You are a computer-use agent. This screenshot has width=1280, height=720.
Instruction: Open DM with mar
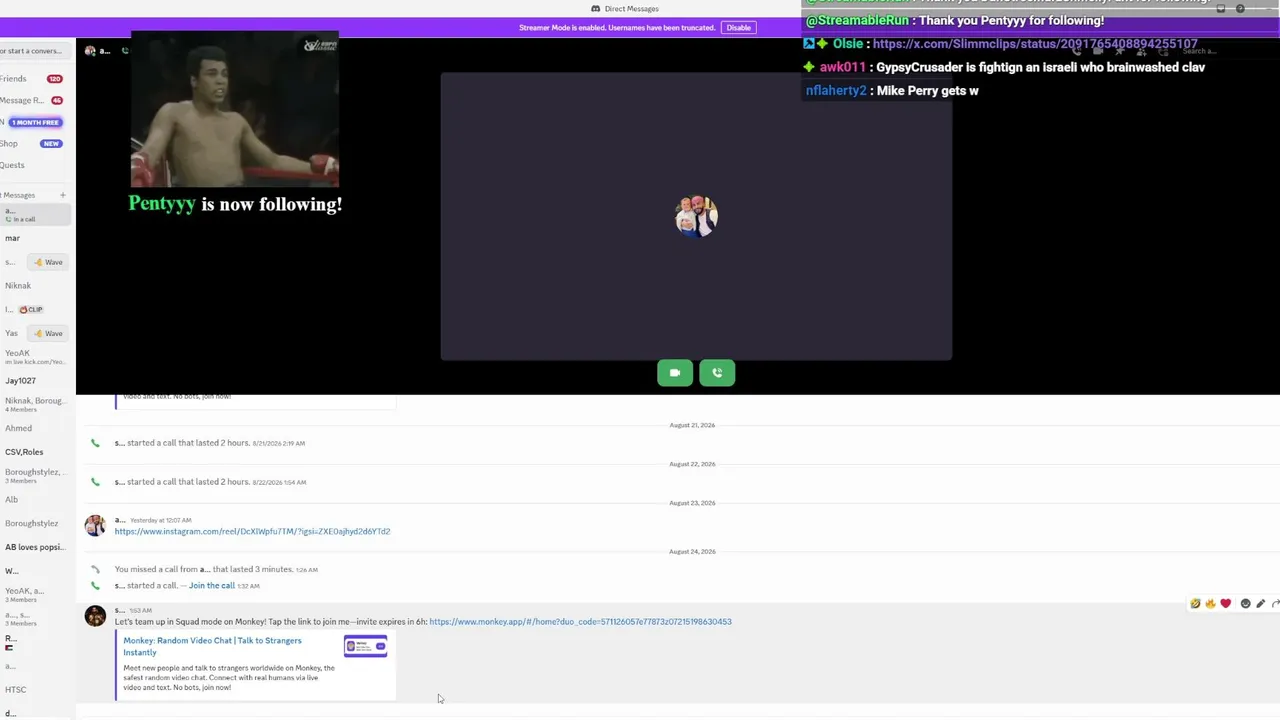tap(35, 238)
